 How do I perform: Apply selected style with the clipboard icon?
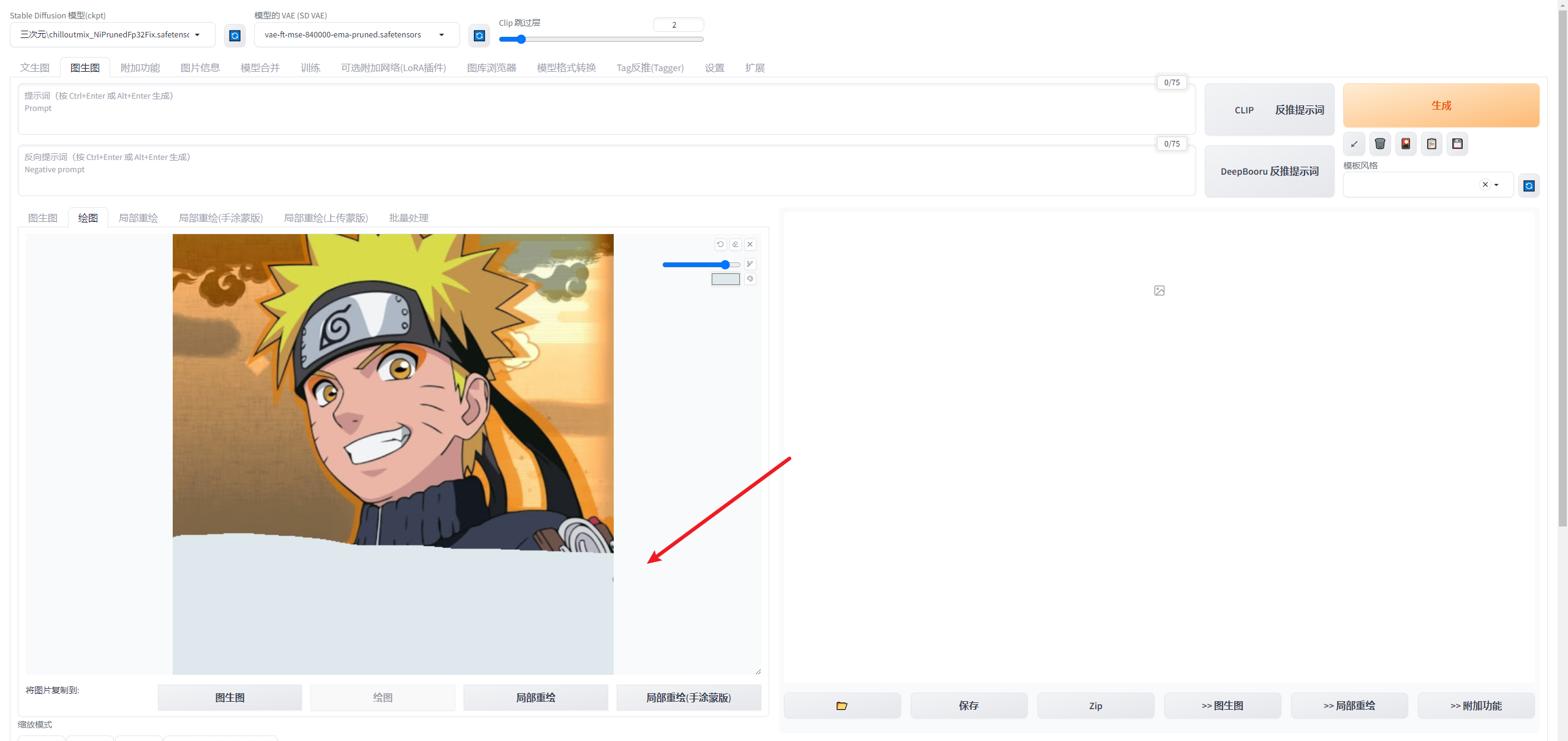[x=1431, y=144]
